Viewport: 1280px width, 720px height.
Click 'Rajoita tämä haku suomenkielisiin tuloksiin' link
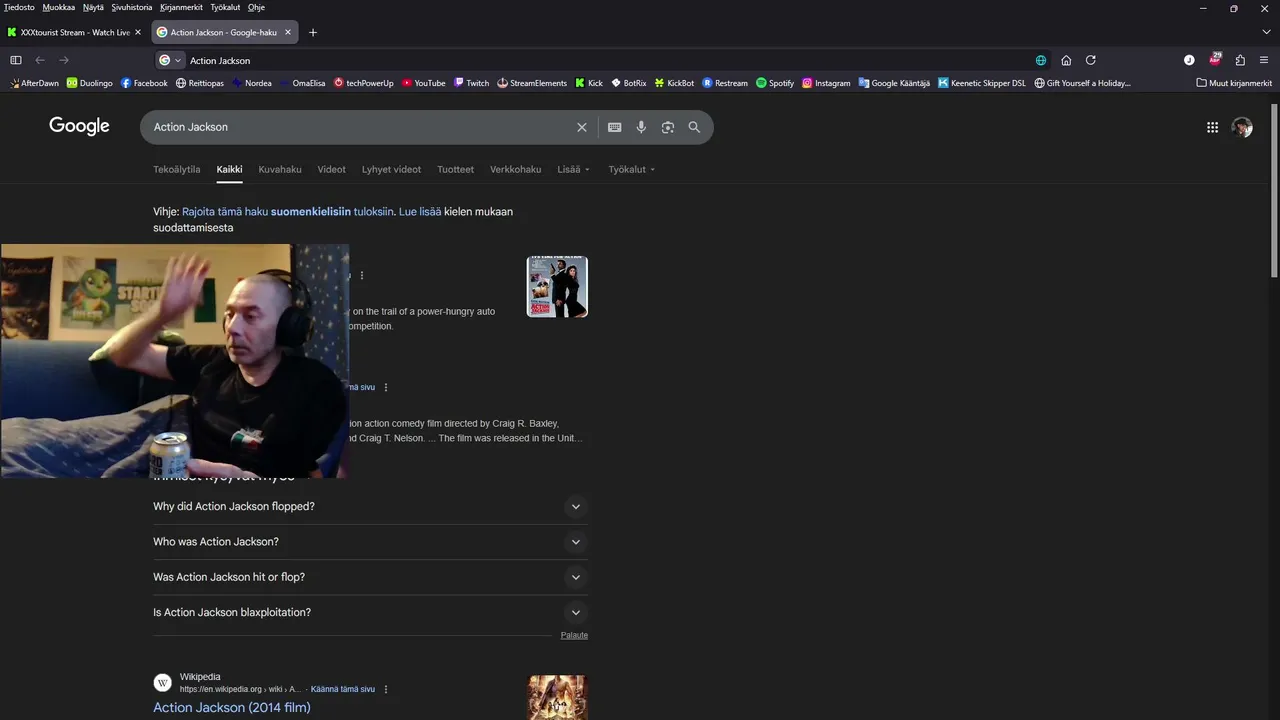point(287,212)
